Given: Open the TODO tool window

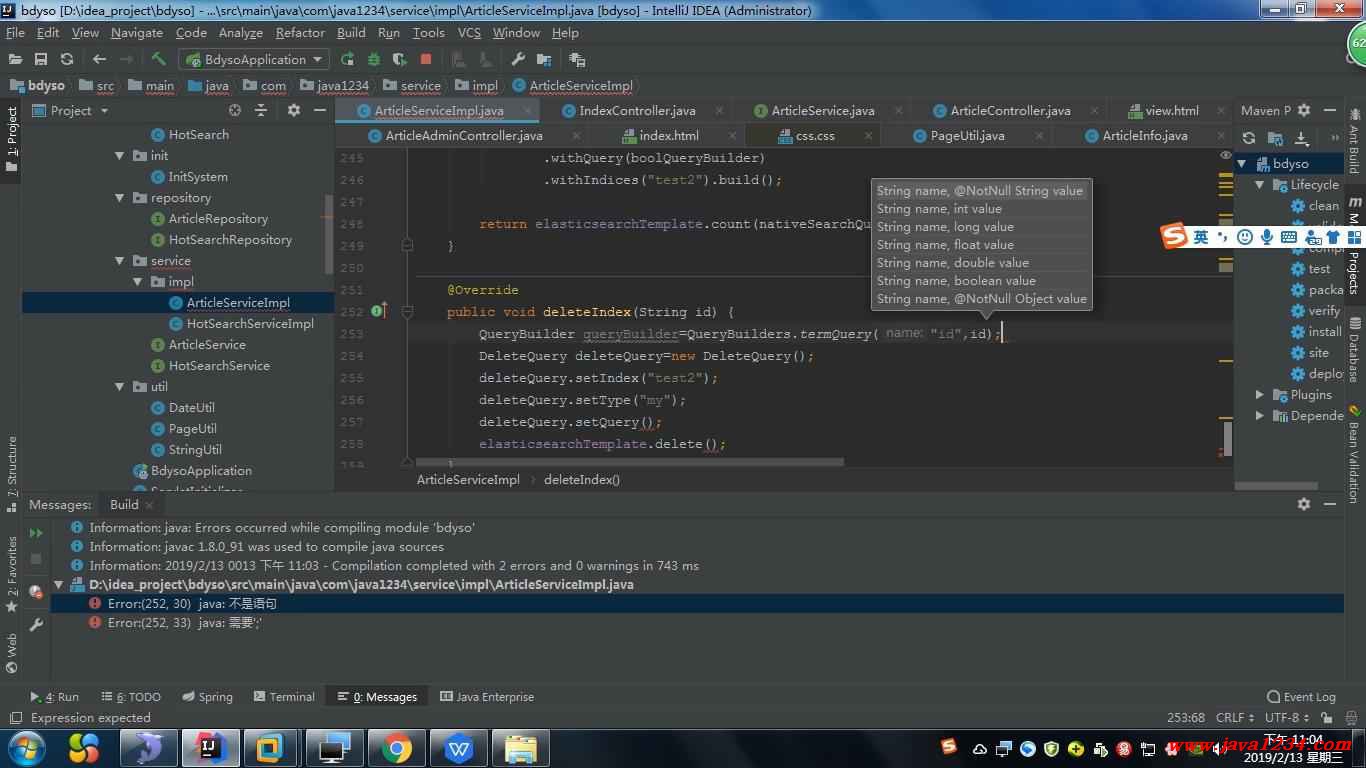Looking at the screenshot, I should [130, 697].
